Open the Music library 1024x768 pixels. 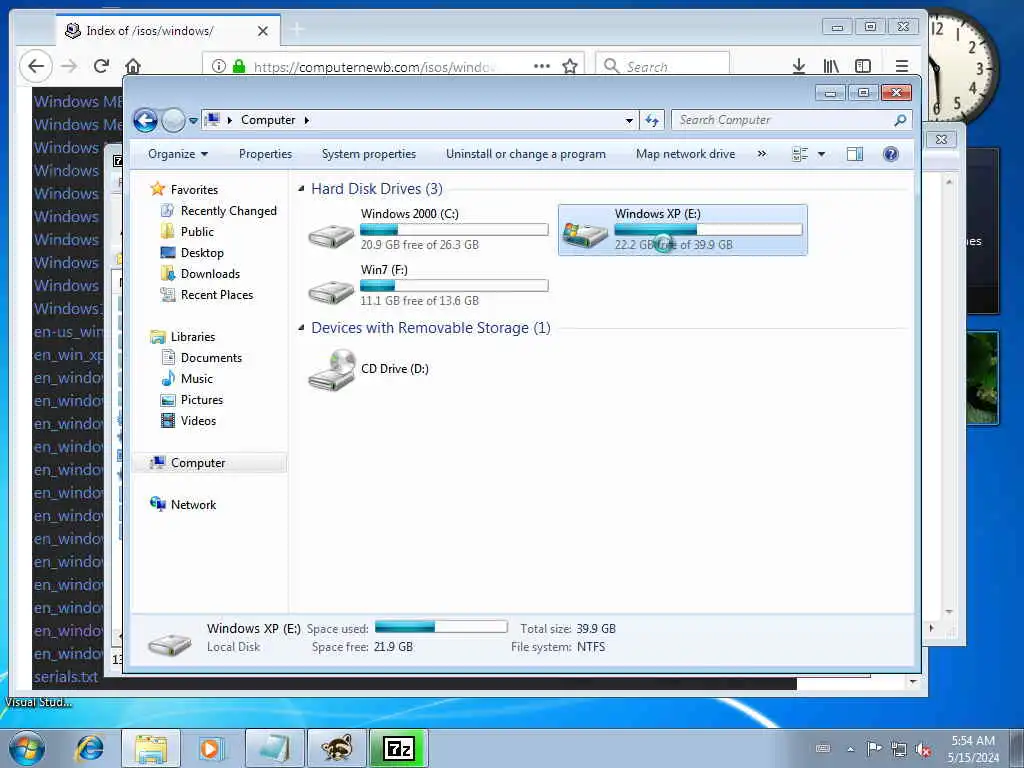(197, 379)
